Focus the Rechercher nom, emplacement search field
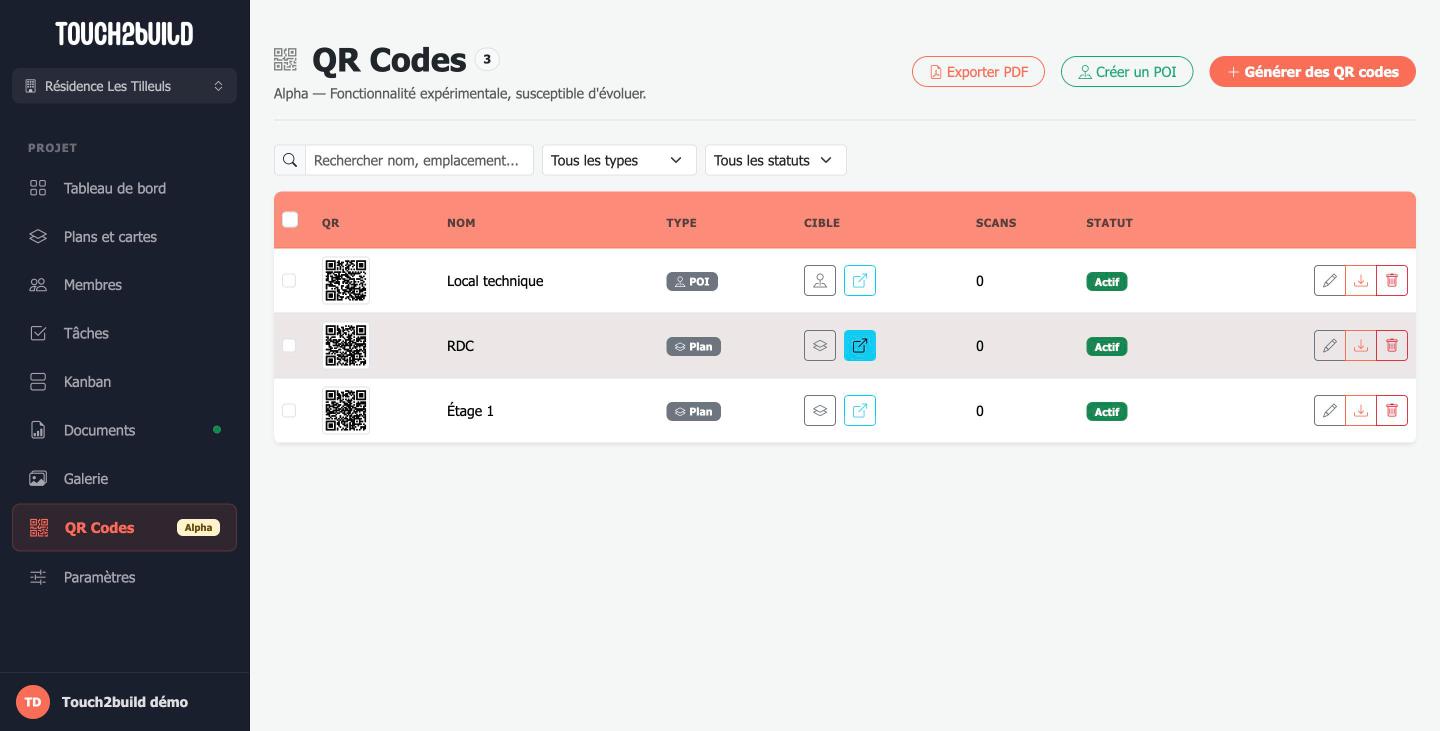 click(x=419, y=160)
